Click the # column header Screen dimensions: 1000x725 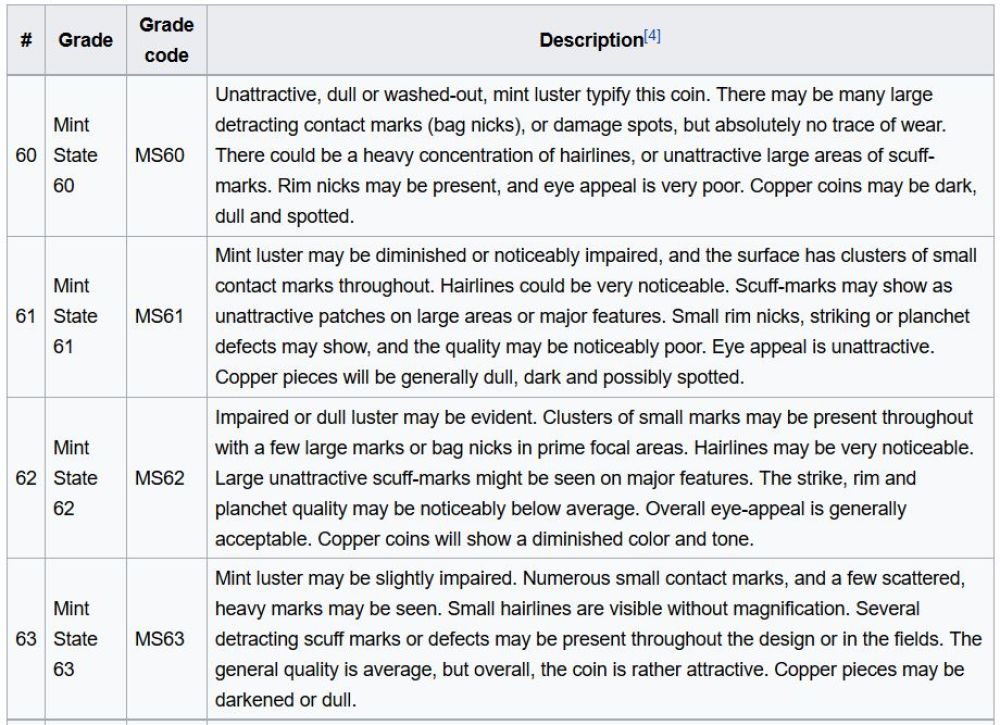26,40
